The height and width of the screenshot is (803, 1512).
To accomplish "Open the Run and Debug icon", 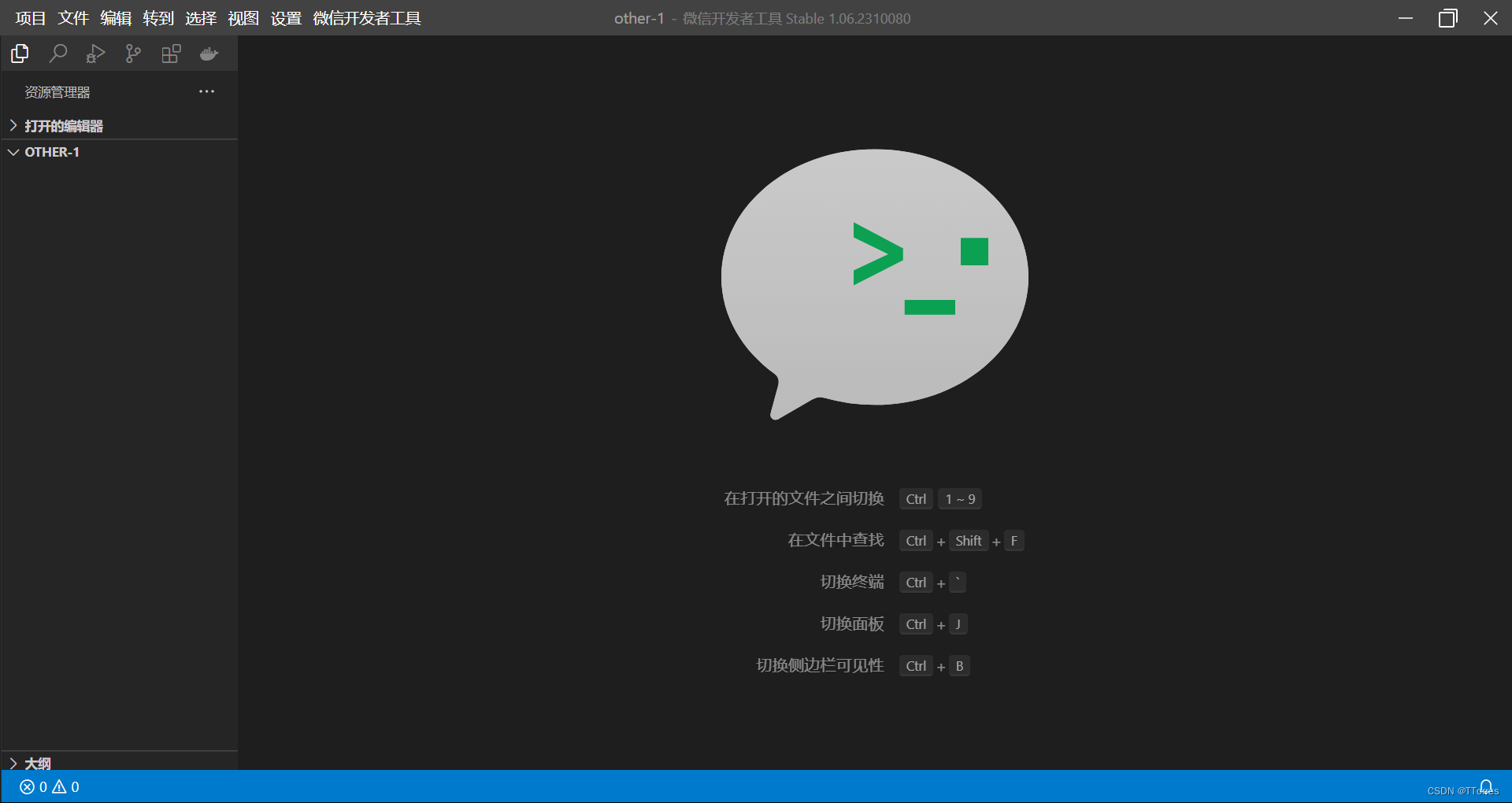I will [x=95, y=54].
